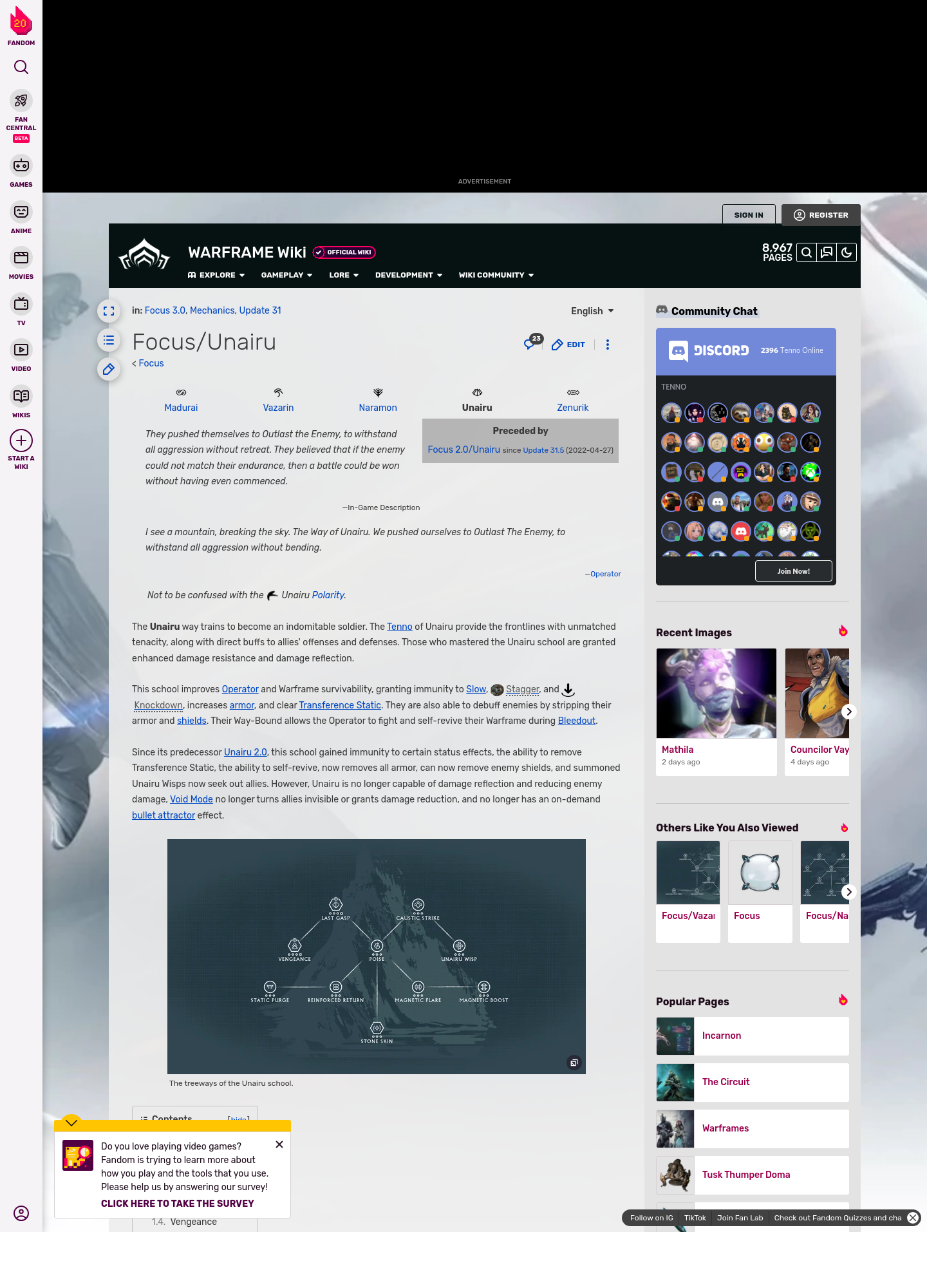This screenshot has height=1288, width=927.
Task: Advance Others Like You Also Viewed carousel
Action: pyautogui.click(x=848, y=892)
